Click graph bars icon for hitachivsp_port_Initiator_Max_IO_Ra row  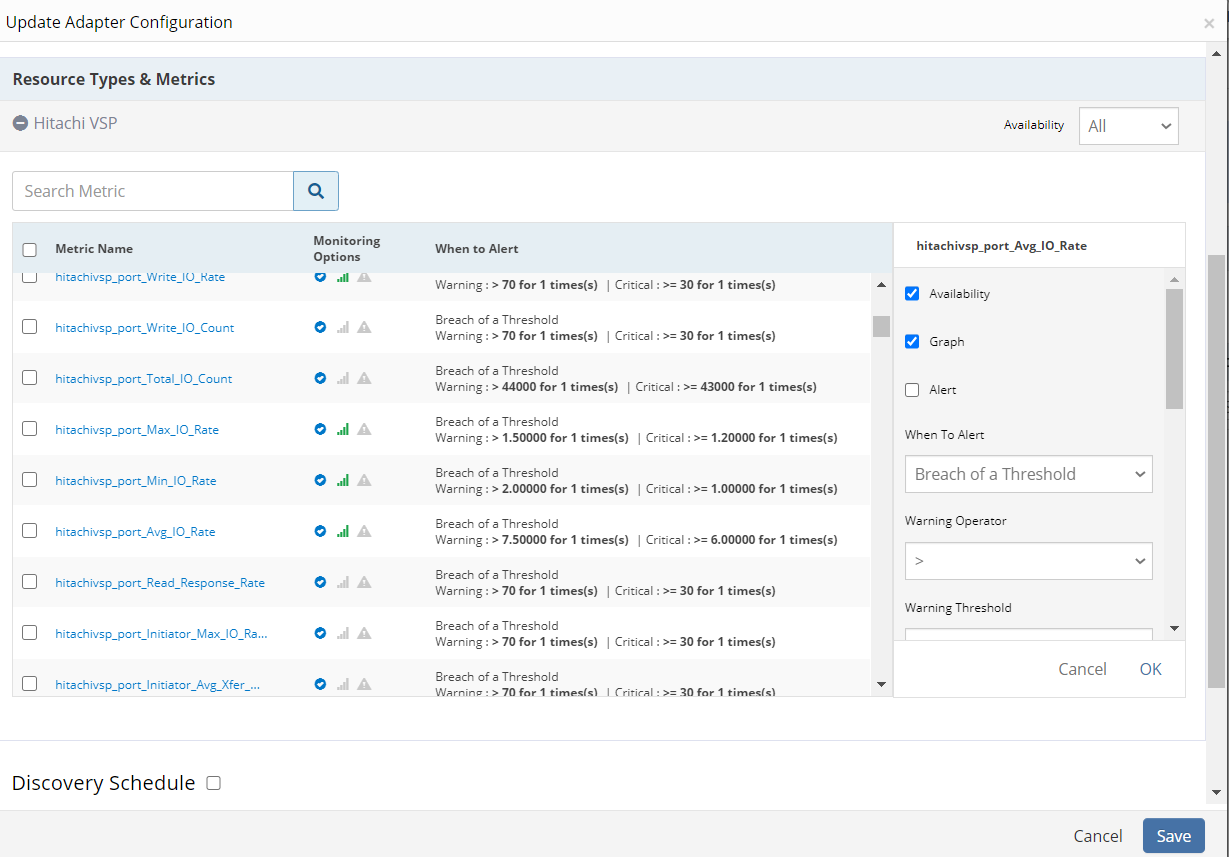click(x=343, y=633)
